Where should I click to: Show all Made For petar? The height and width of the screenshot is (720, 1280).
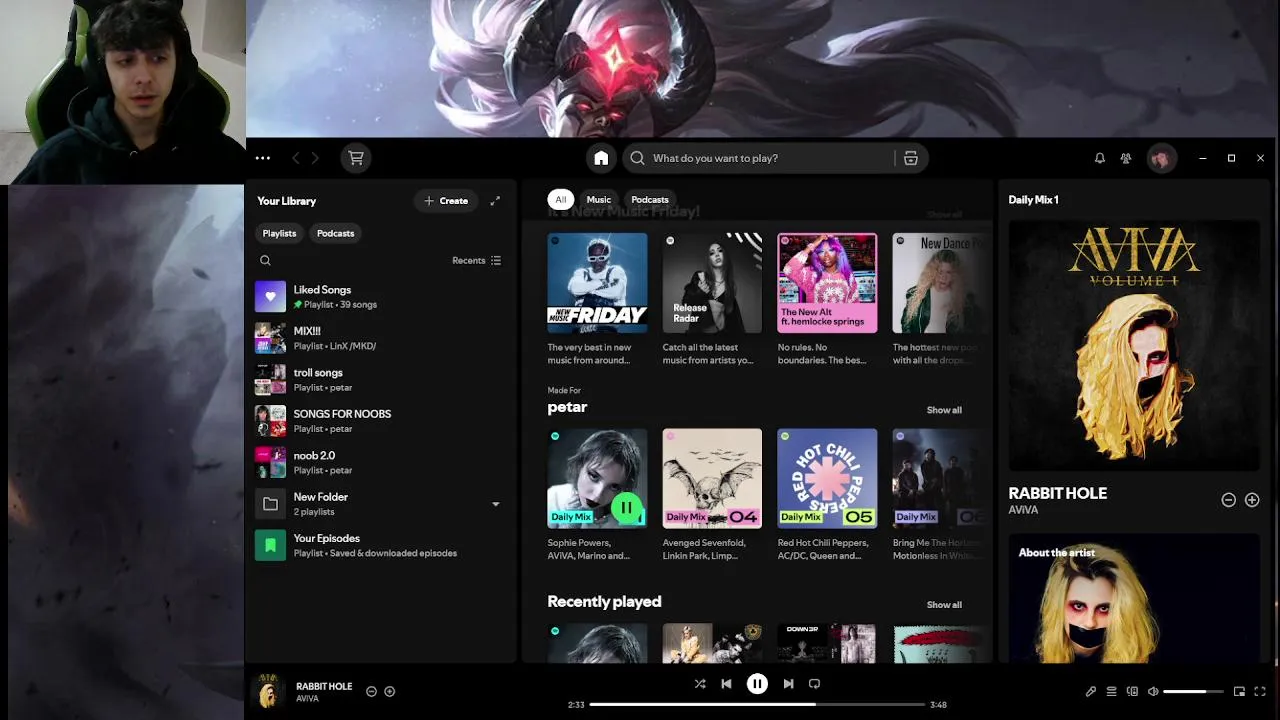coord(944,410)
